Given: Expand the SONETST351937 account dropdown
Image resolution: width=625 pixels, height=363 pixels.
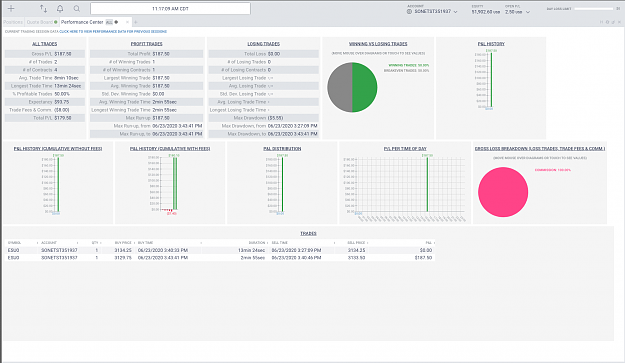Looking at the screenshot, I should pos(456,12).
